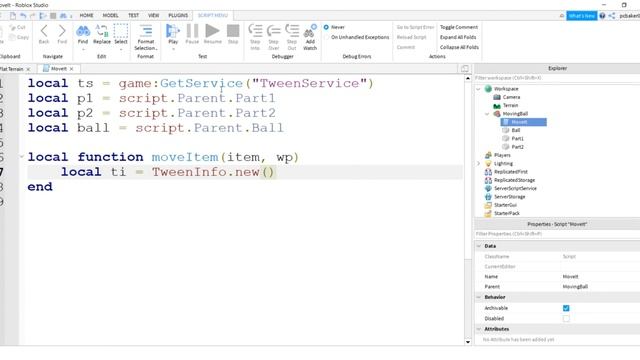Screen dimensions: 640x360
Task: Open the Find dropdown arrow
Action: (83, 49)
